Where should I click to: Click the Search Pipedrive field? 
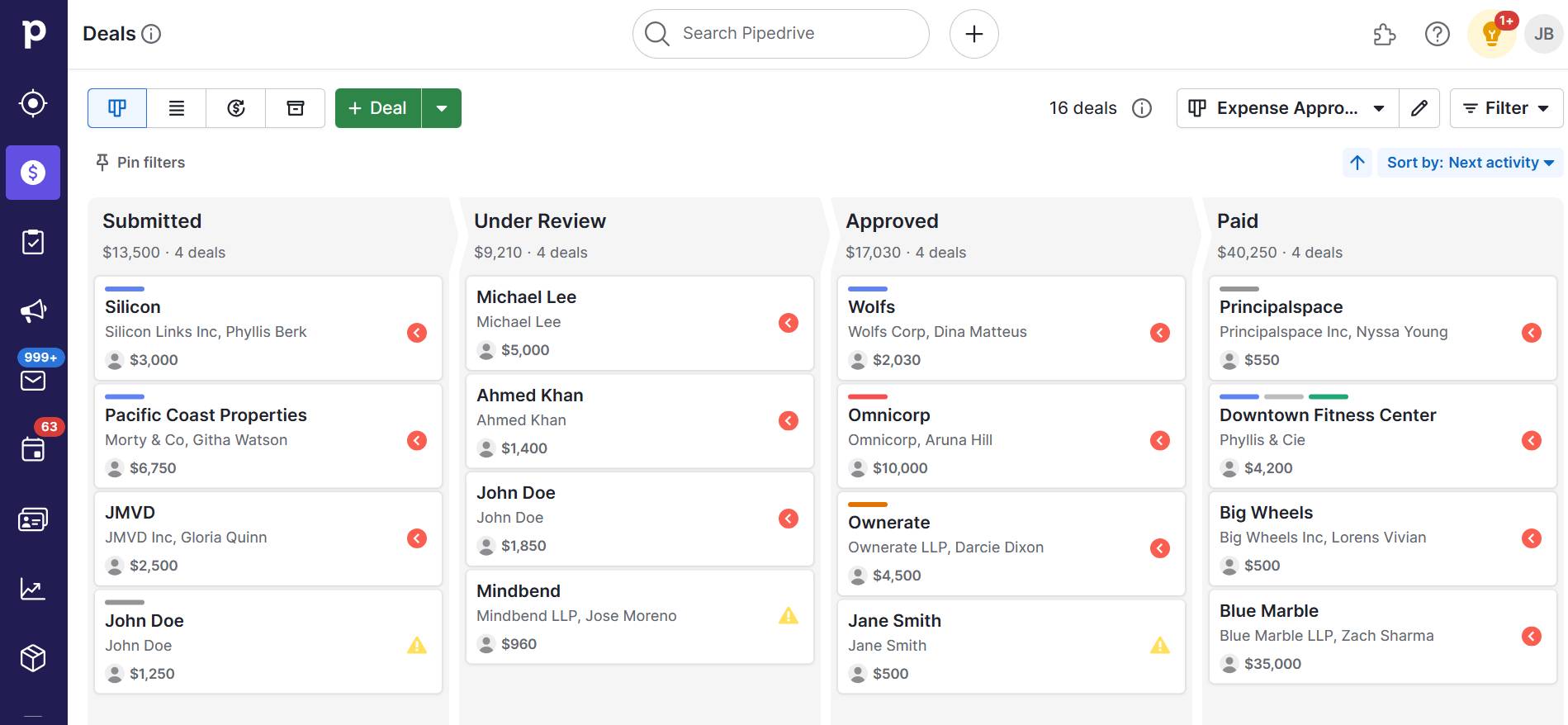781,34
